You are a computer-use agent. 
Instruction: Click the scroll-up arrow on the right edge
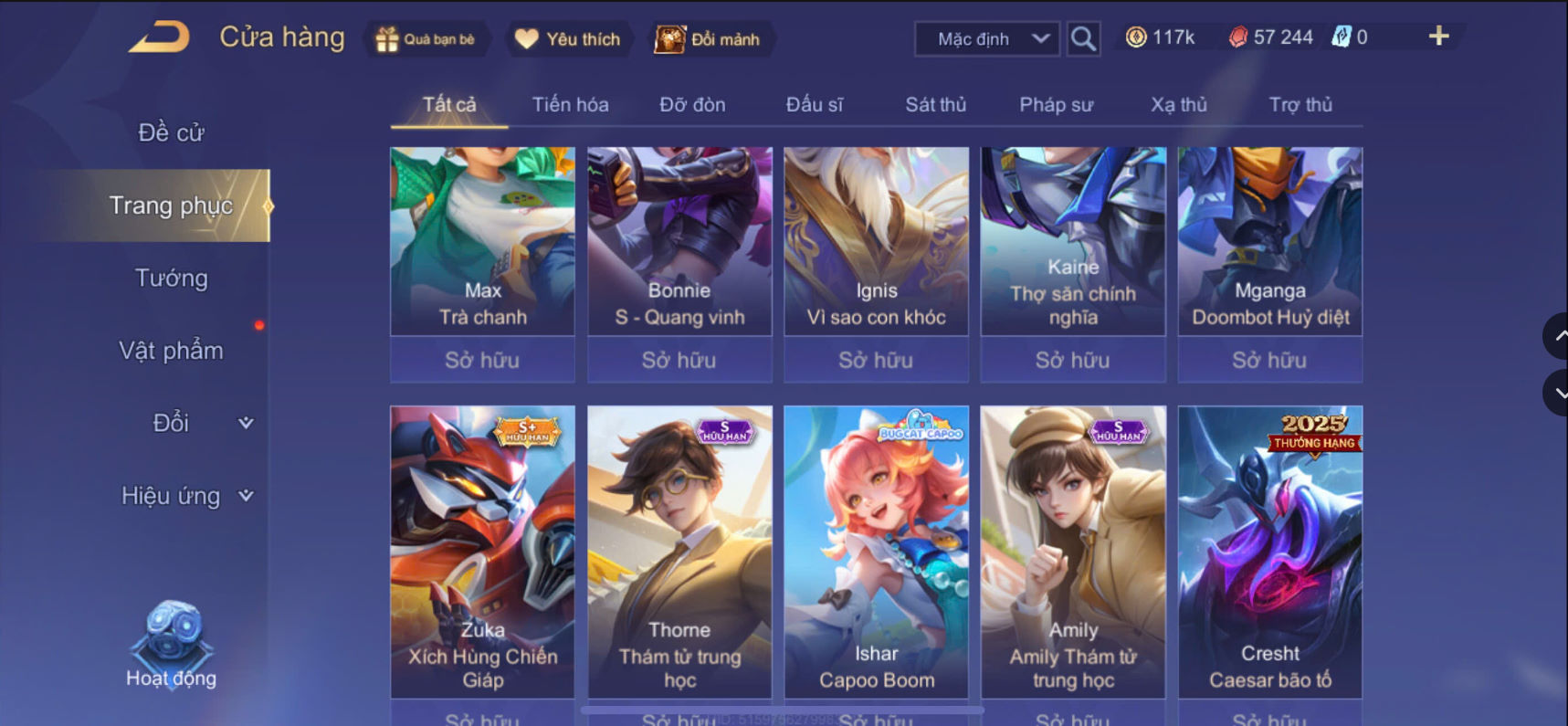[1557, 336]
